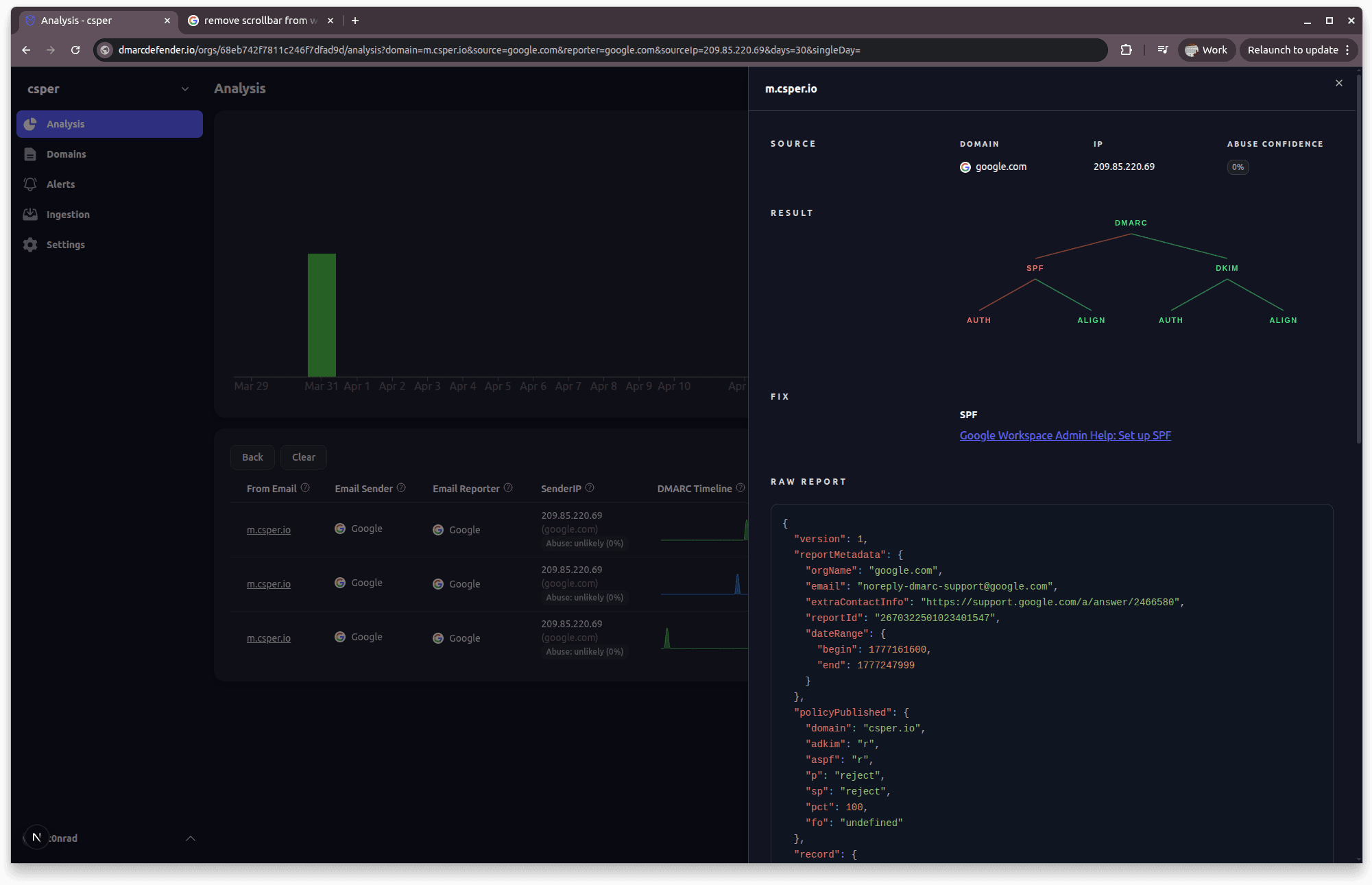Click the 0% abuse confidence badge
The image size is (1372, 885).
[x=1238, y=167]
